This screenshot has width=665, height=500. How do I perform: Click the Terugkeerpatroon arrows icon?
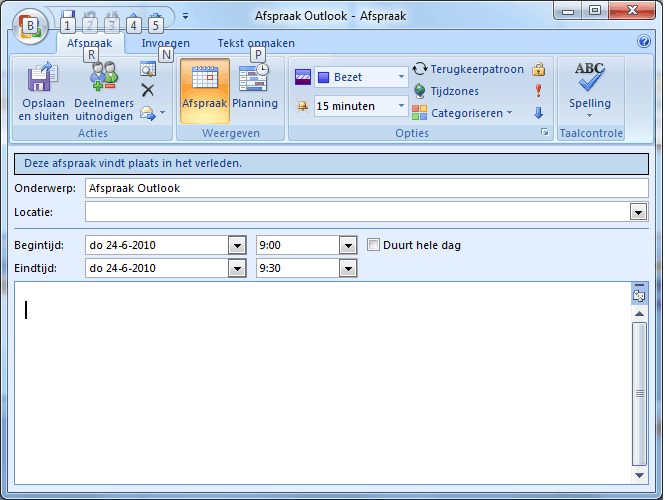click(x=420, y=69)
